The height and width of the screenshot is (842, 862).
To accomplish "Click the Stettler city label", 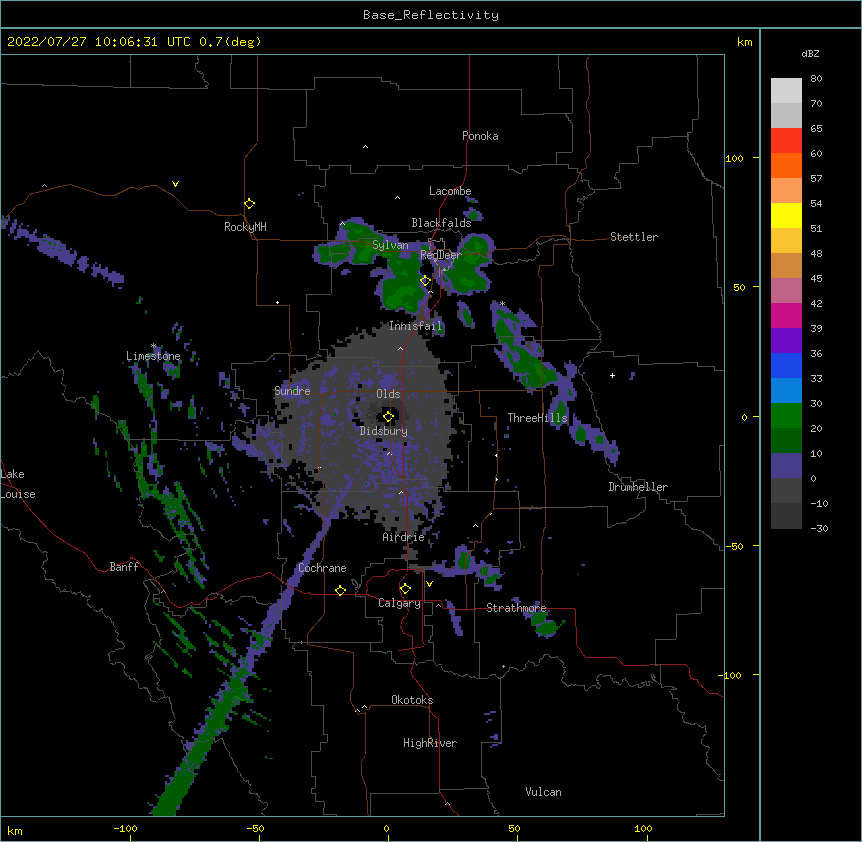I will pyautogui.click(x=634, y=237).
